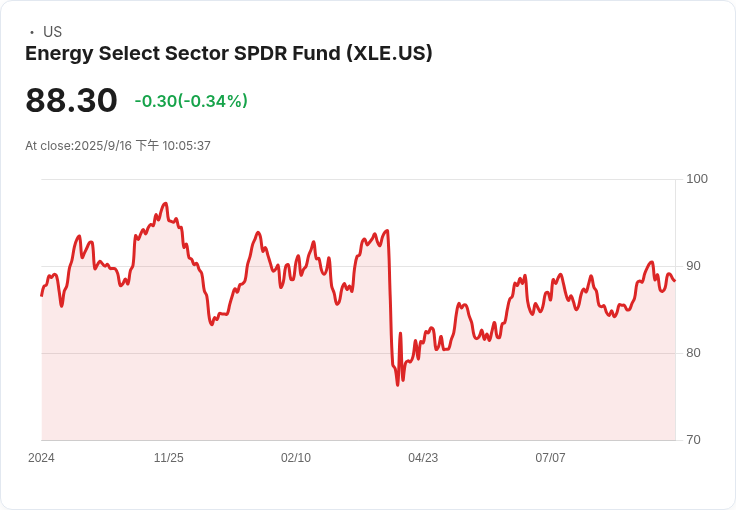Click the chart's lowest dip in April
This screenshot has height=510, width=736.
pos(398,385)
